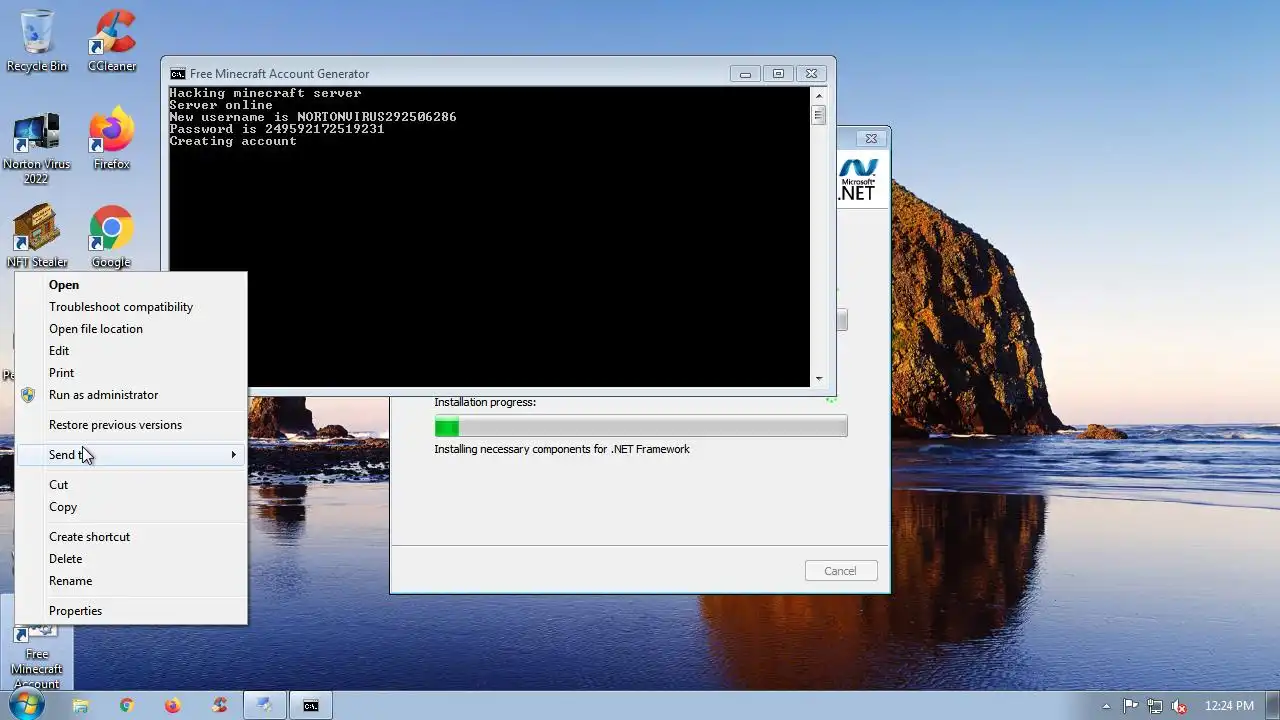Open the NFT Stealer desktop shortcut
This screenshot has width=1280, height=720.
pyautogui.click(x=37, y=236)
